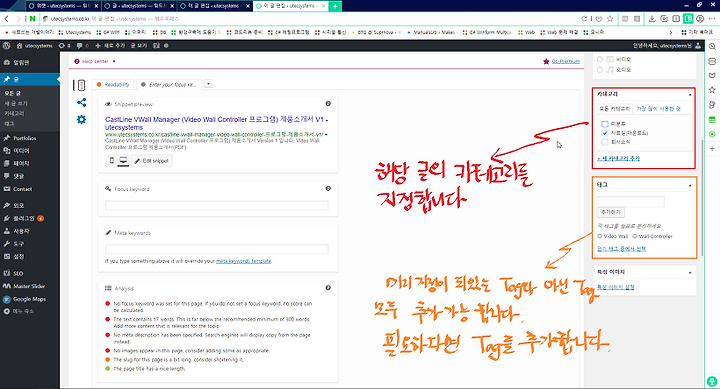Open the Yoast SEO icon in admin bar
This screenshot has width=720, height=389.
(156, 46)
